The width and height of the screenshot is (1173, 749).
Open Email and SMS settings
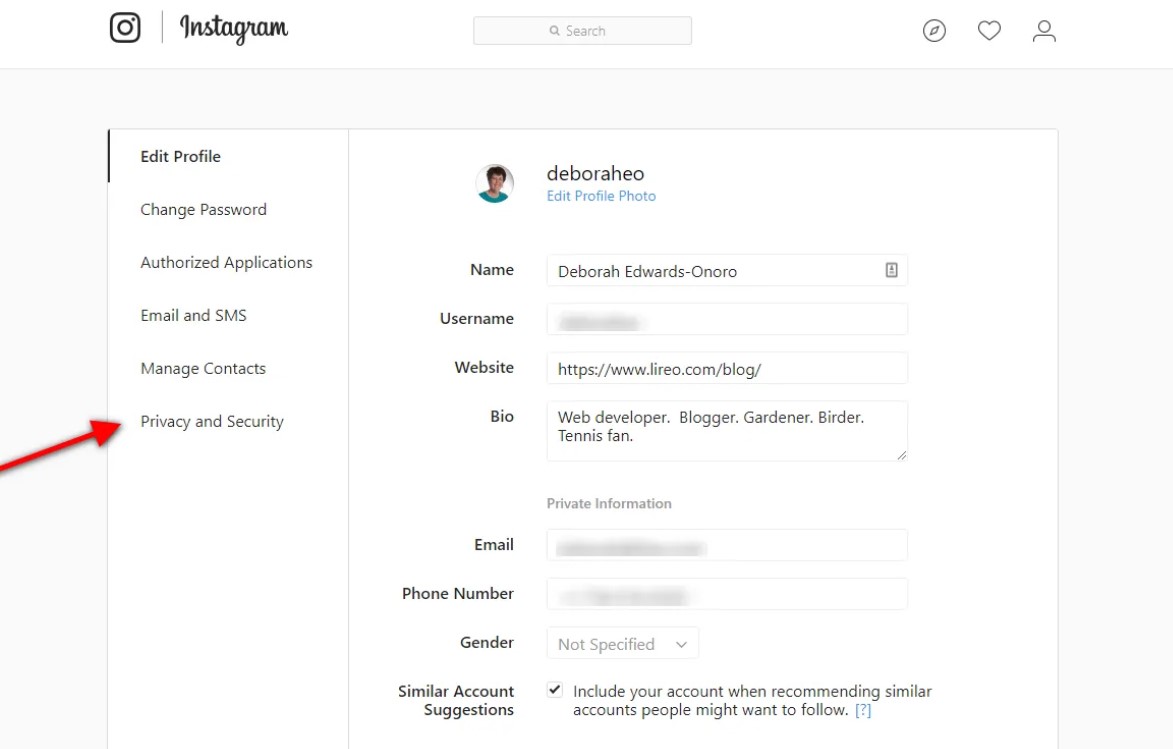194,316
